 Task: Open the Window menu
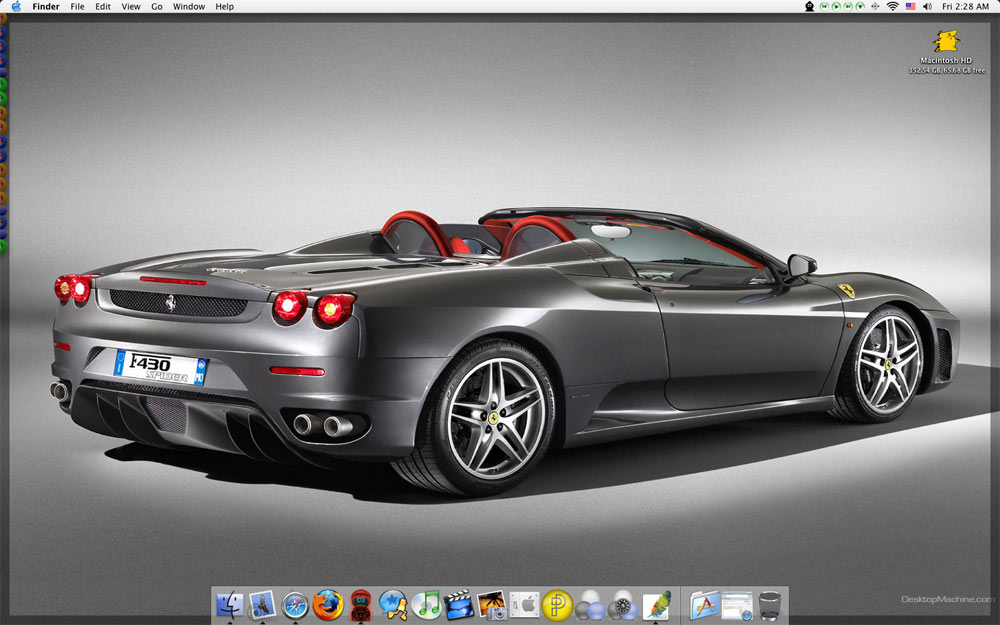coord(189,6)
